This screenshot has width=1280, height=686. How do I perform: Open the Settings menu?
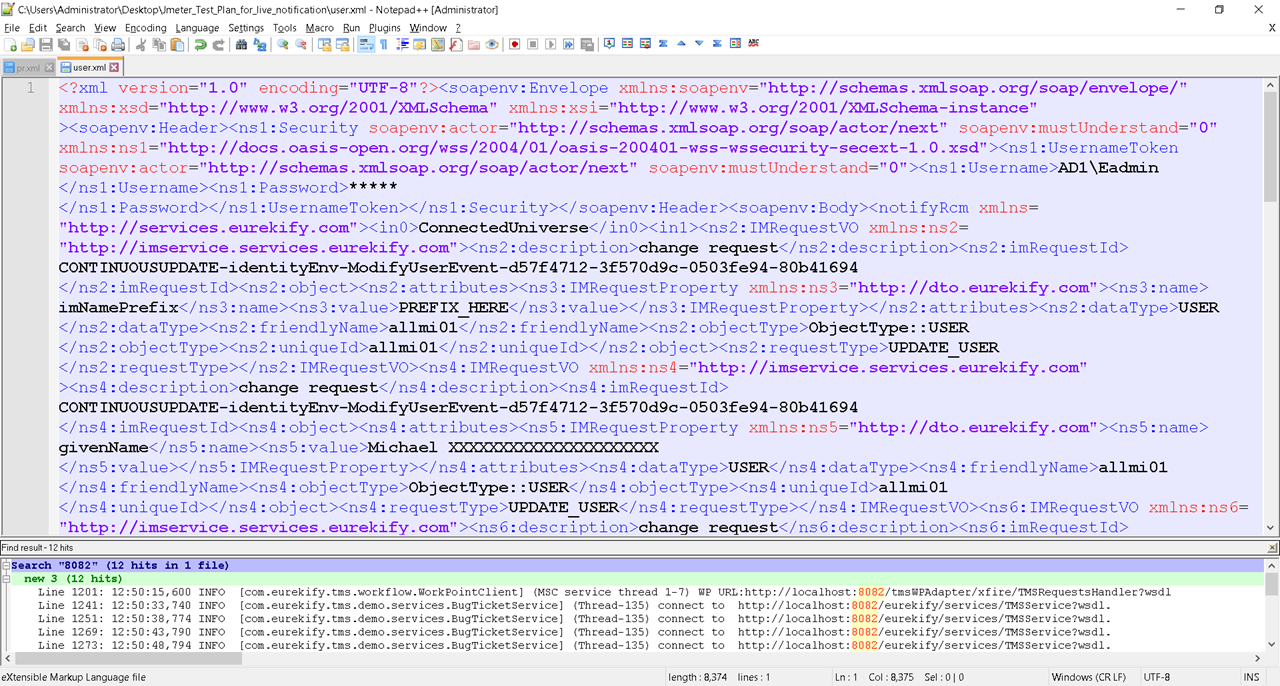click(246, 28)
